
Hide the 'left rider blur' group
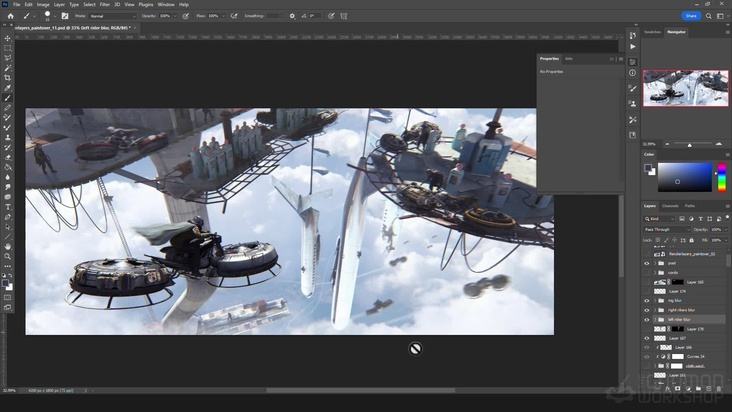pyautogui.click(x=647, y=320)
